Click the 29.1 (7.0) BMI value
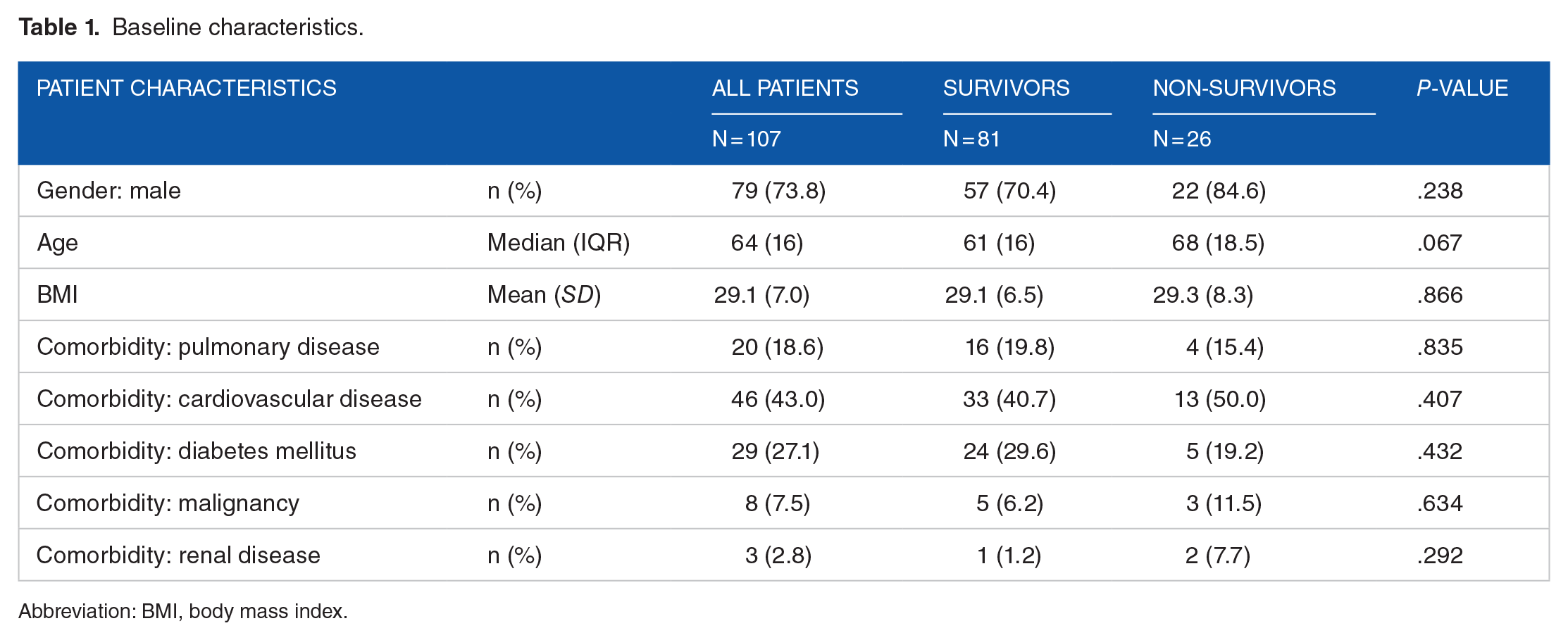This screenshot has height=640, width=1568. coord(762,295)
